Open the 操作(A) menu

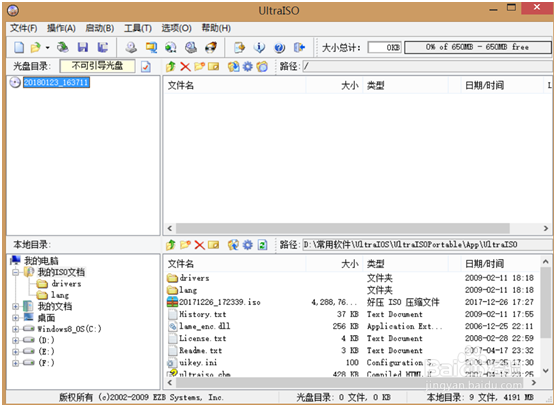tap(61, 28)
